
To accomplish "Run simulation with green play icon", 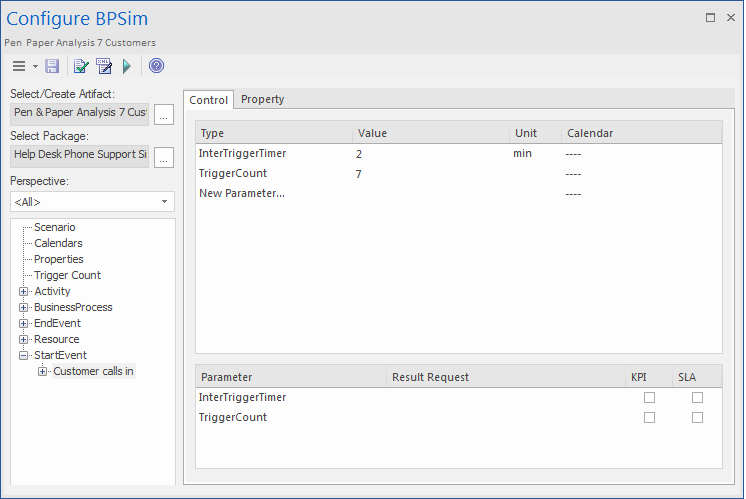I will (127, 66).
